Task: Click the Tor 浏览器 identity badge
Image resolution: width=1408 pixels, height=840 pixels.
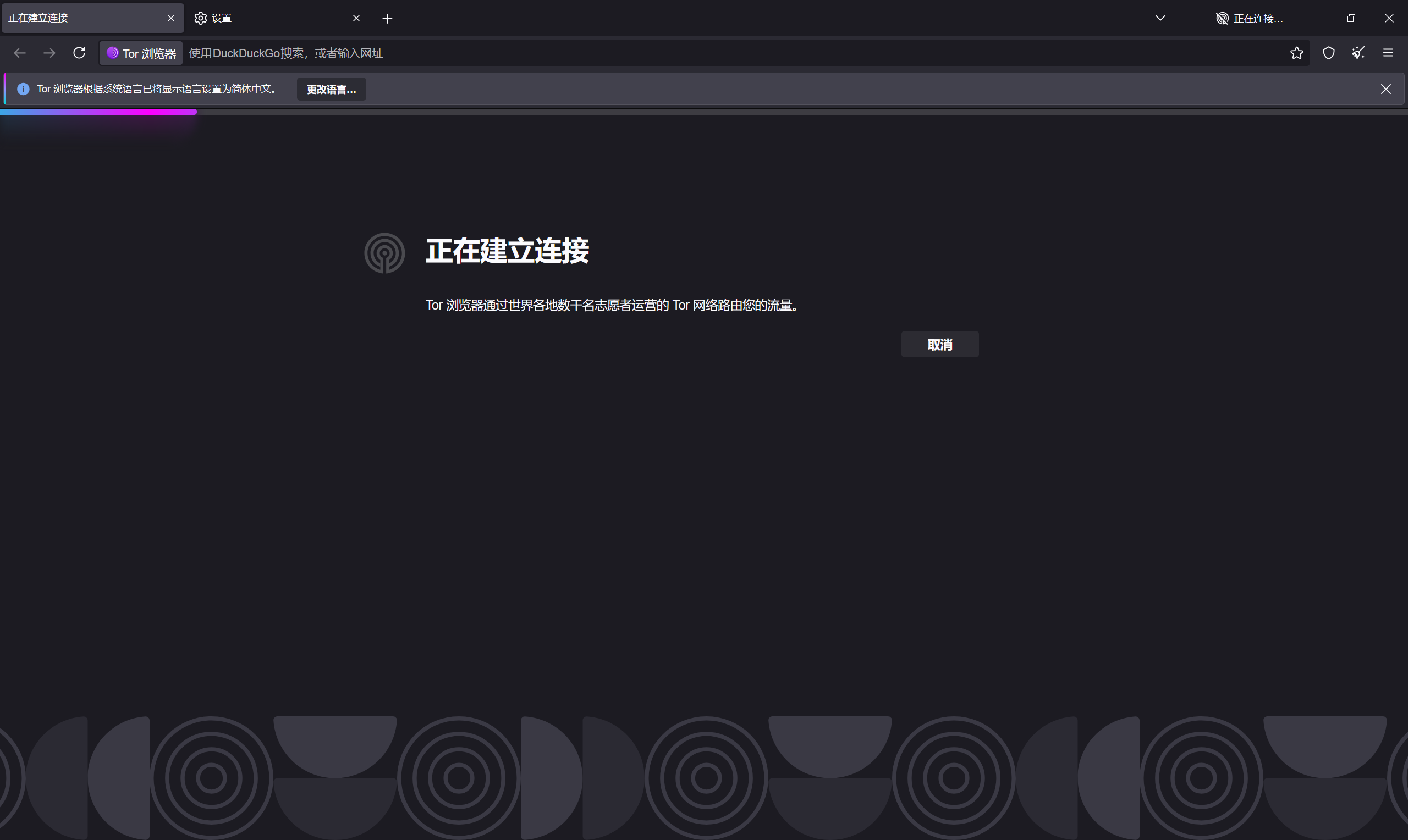Action: pos(141,53)
